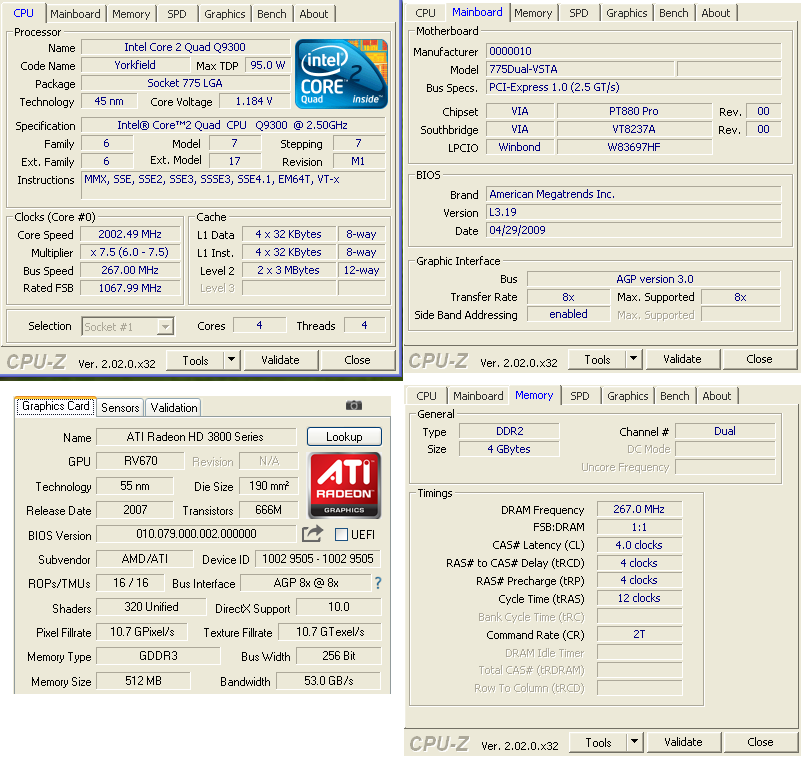The image size is (802, 757).
Task: Go to About tab in Memory window
Action: pos(717,396)
